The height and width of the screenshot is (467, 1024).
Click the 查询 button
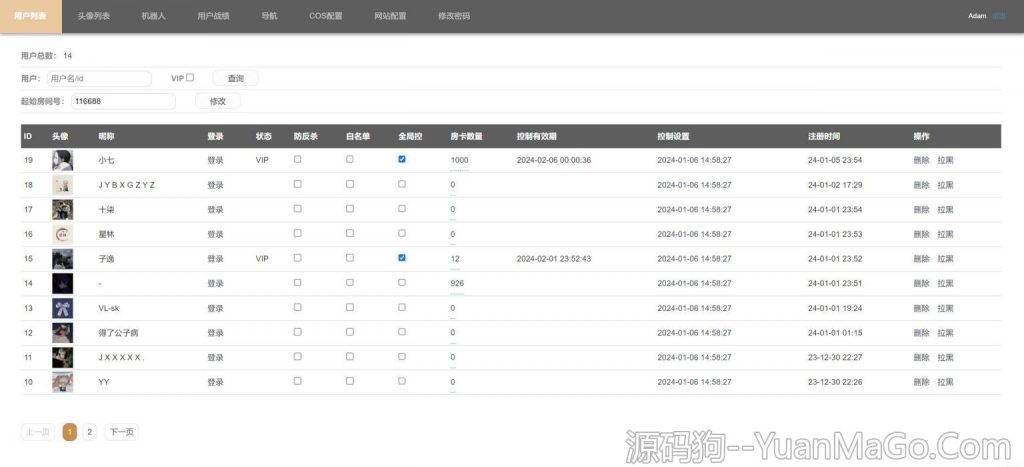coord(236,78)
